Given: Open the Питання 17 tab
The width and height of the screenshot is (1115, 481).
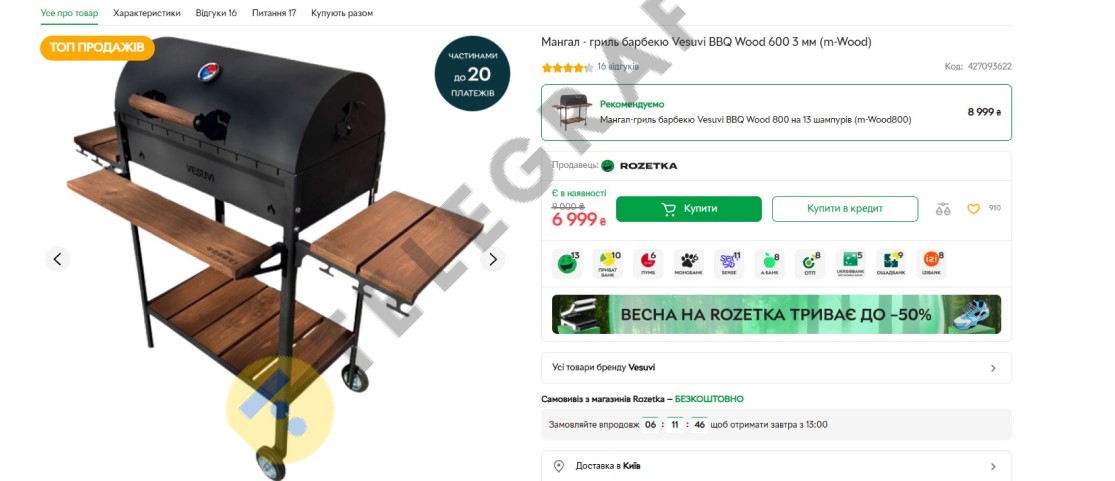Looking at the screenshot, I should pyautogui.click(x=274, y=13).
